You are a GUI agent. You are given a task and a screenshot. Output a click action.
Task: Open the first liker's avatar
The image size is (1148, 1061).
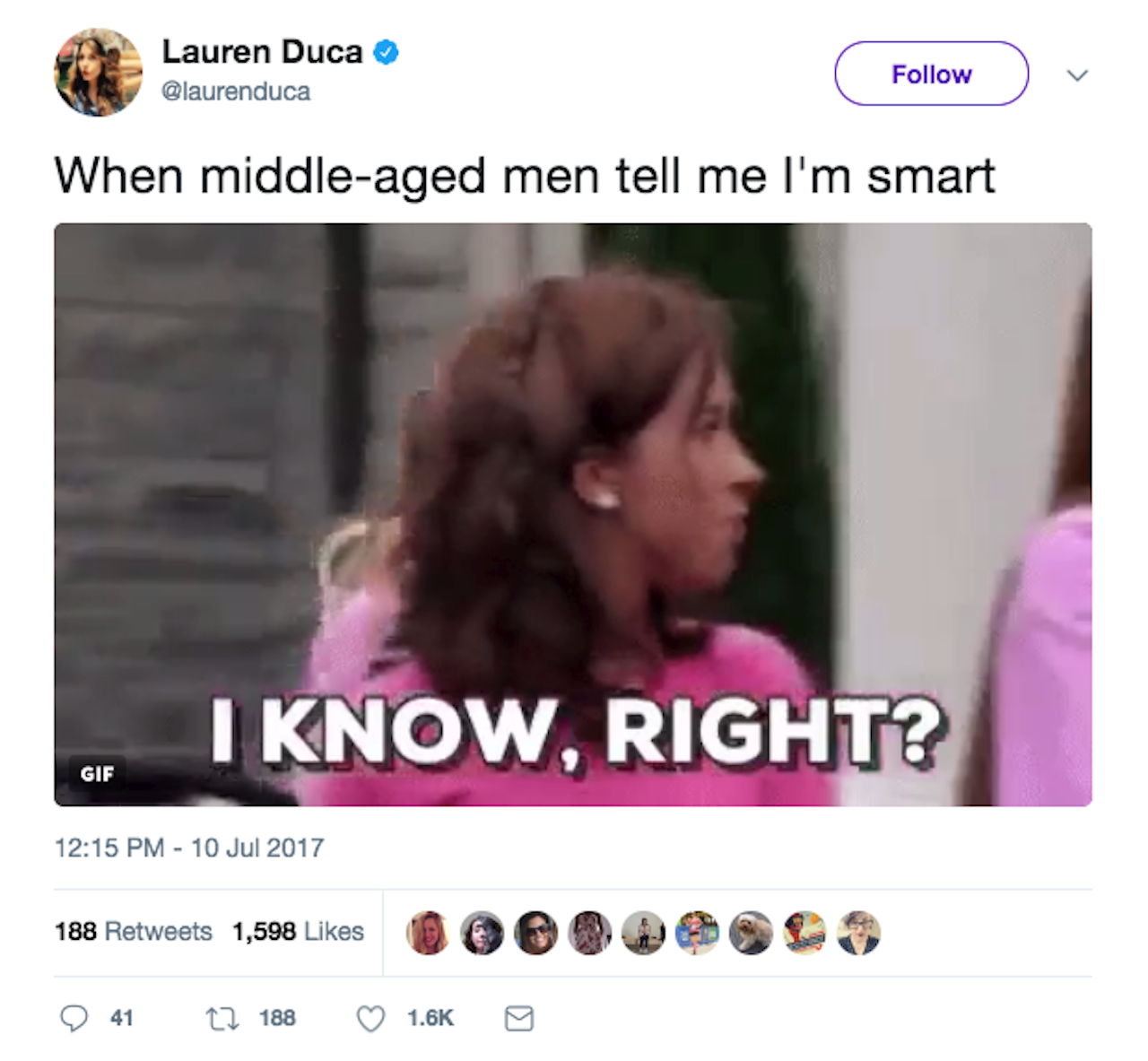click(x=428, y=933)
